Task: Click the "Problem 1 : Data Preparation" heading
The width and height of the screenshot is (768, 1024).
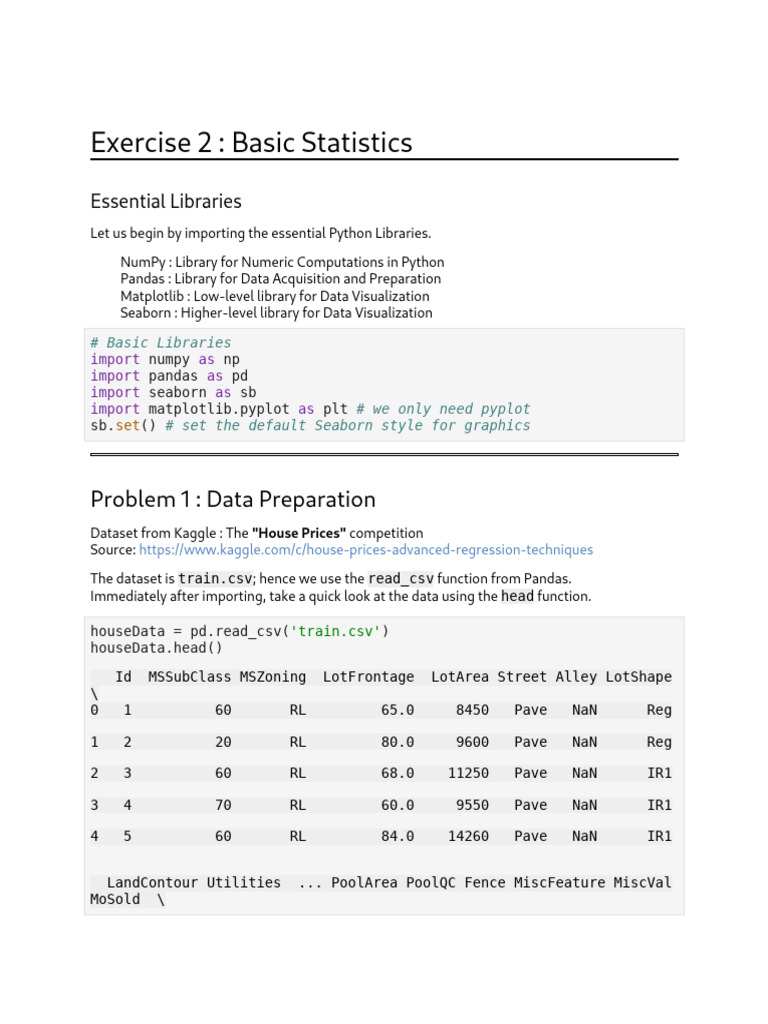Action: [x=233, y=499]
